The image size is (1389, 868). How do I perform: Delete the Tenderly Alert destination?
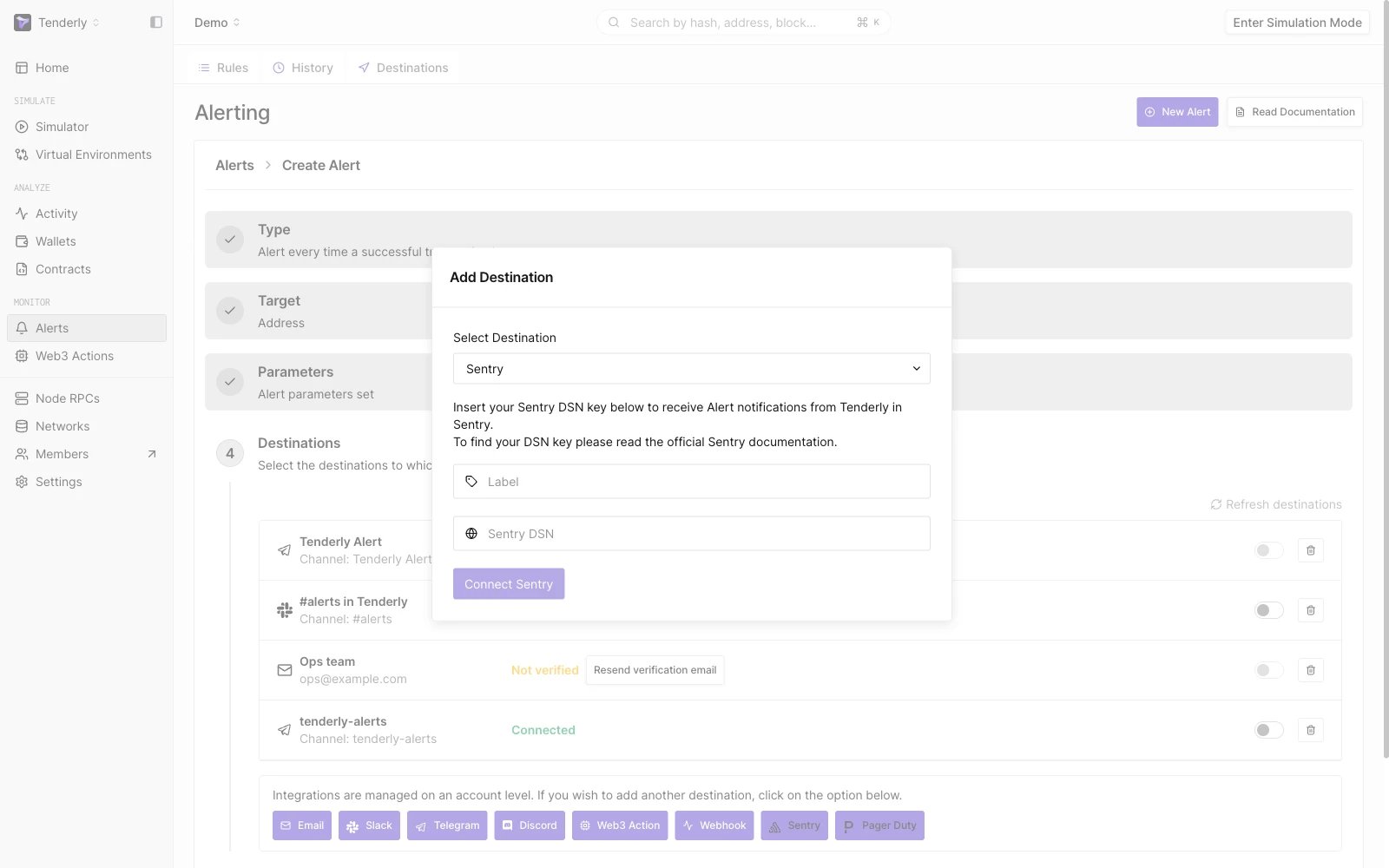pos(1311,550)
